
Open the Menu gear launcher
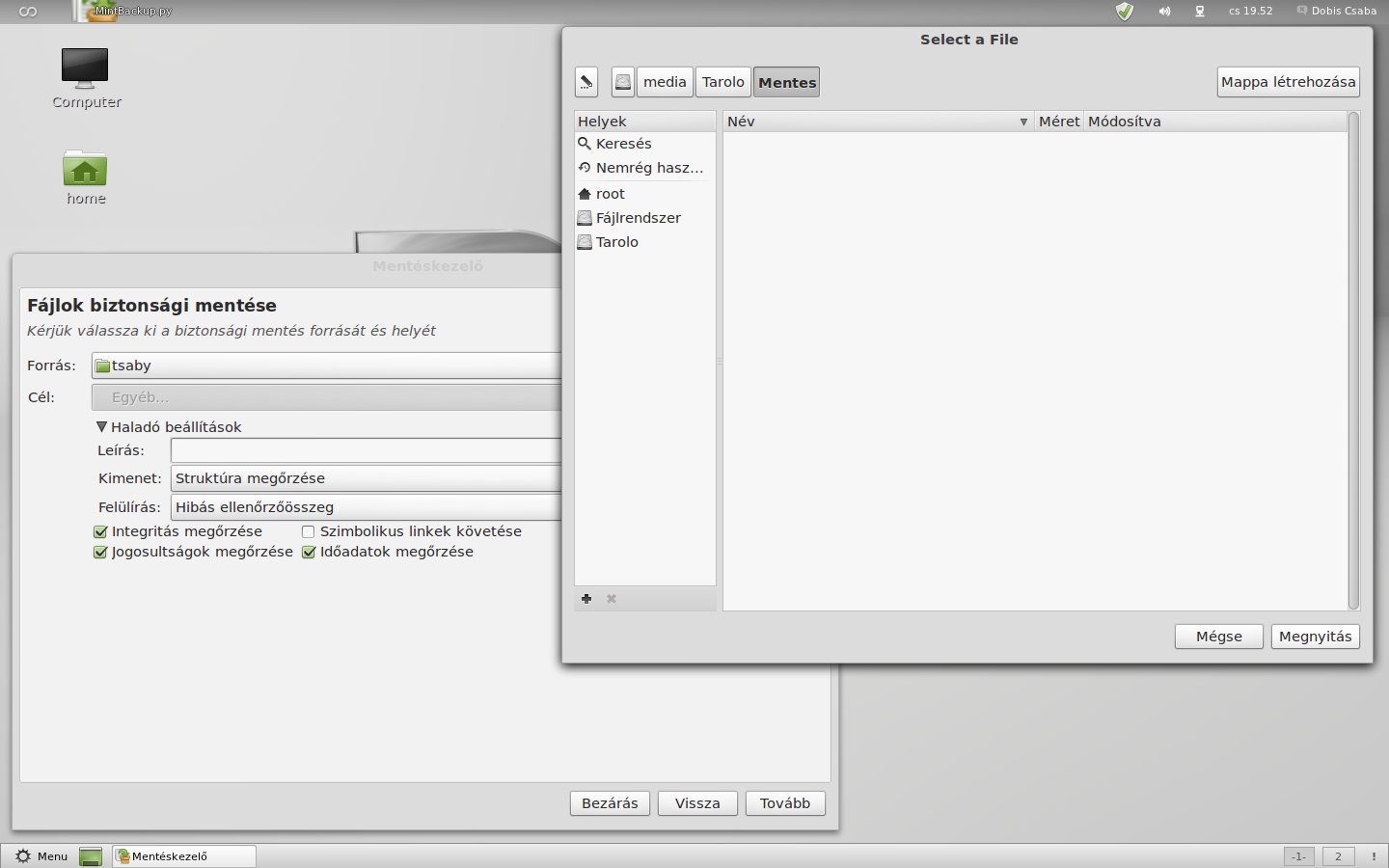41,856
